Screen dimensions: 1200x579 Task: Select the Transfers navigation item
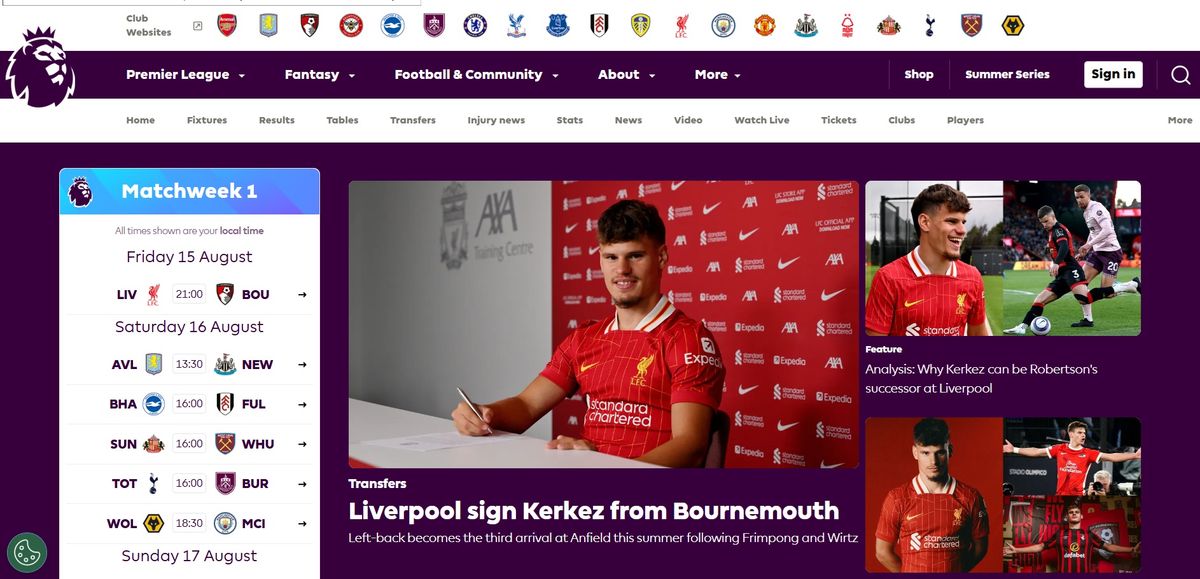coord(413,120)
